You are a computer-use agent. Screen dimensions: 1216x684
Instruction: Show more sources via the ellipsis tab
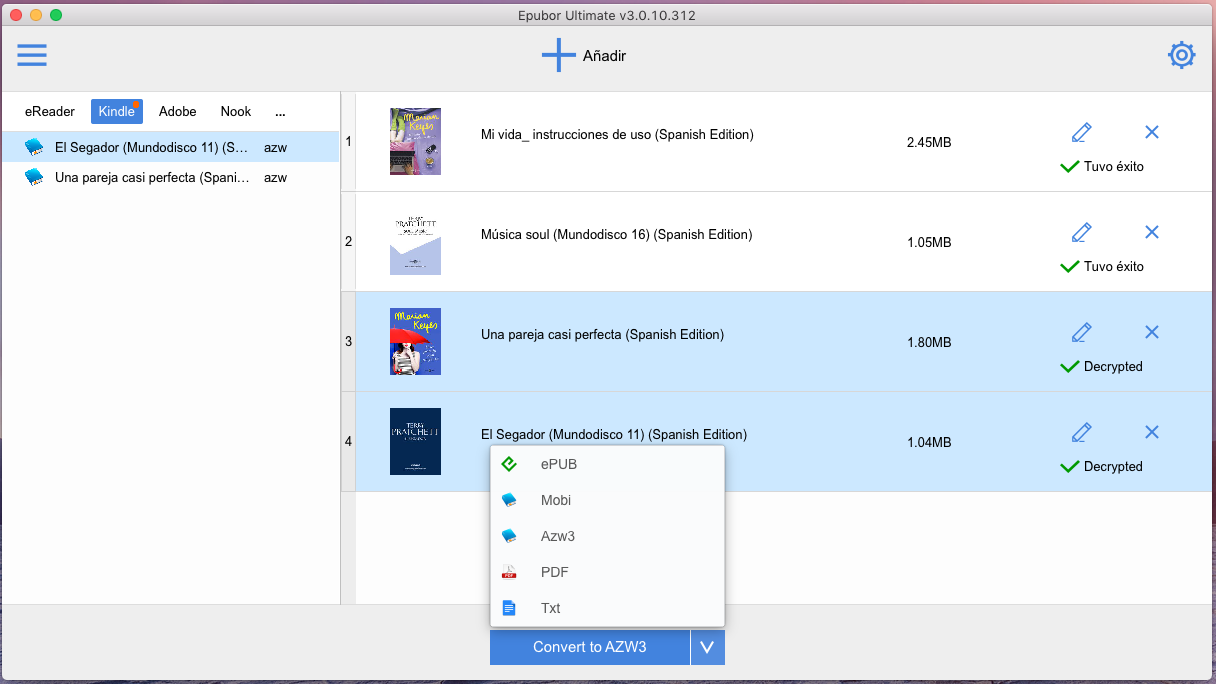tap(280, 111)
